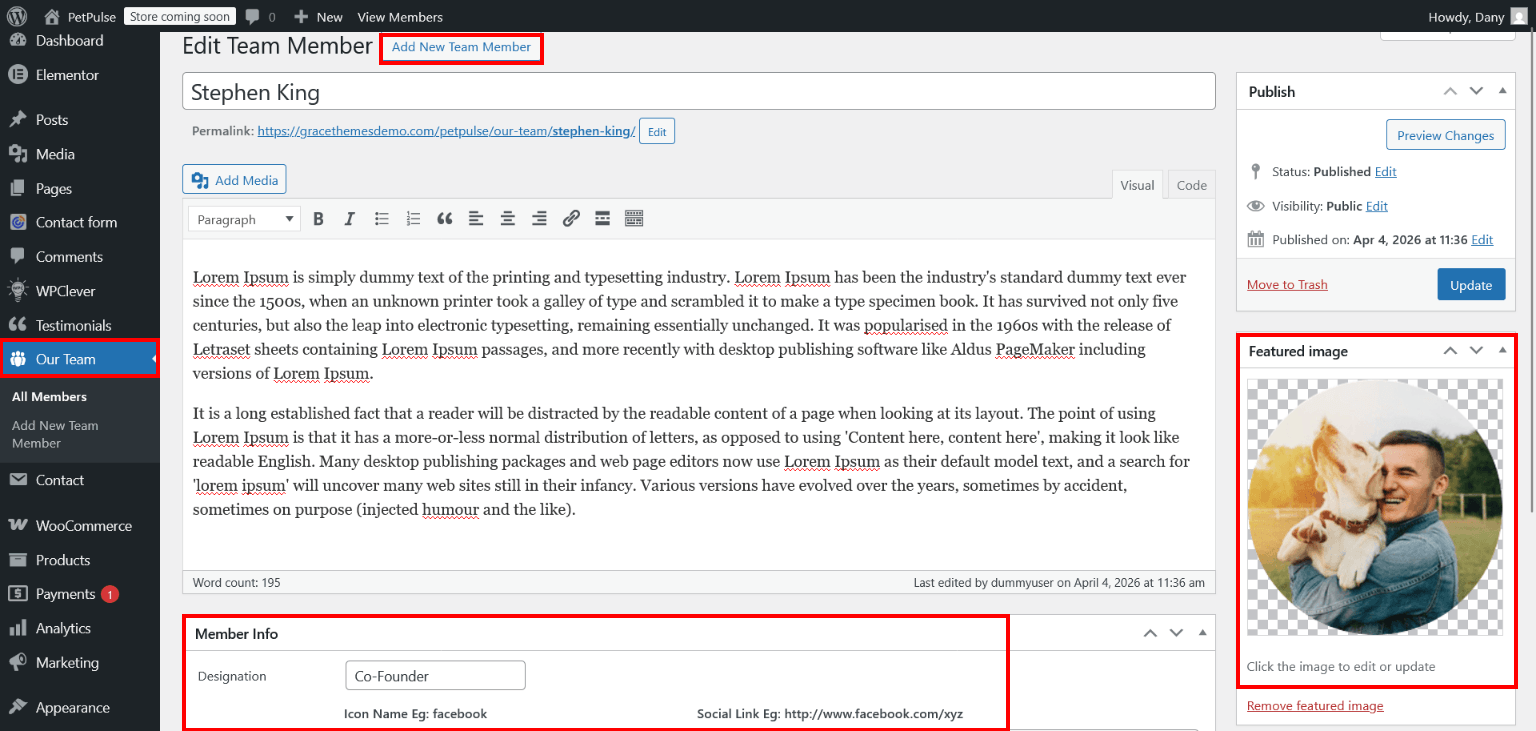
Task: Insert a blockquote
Action: 445,219
